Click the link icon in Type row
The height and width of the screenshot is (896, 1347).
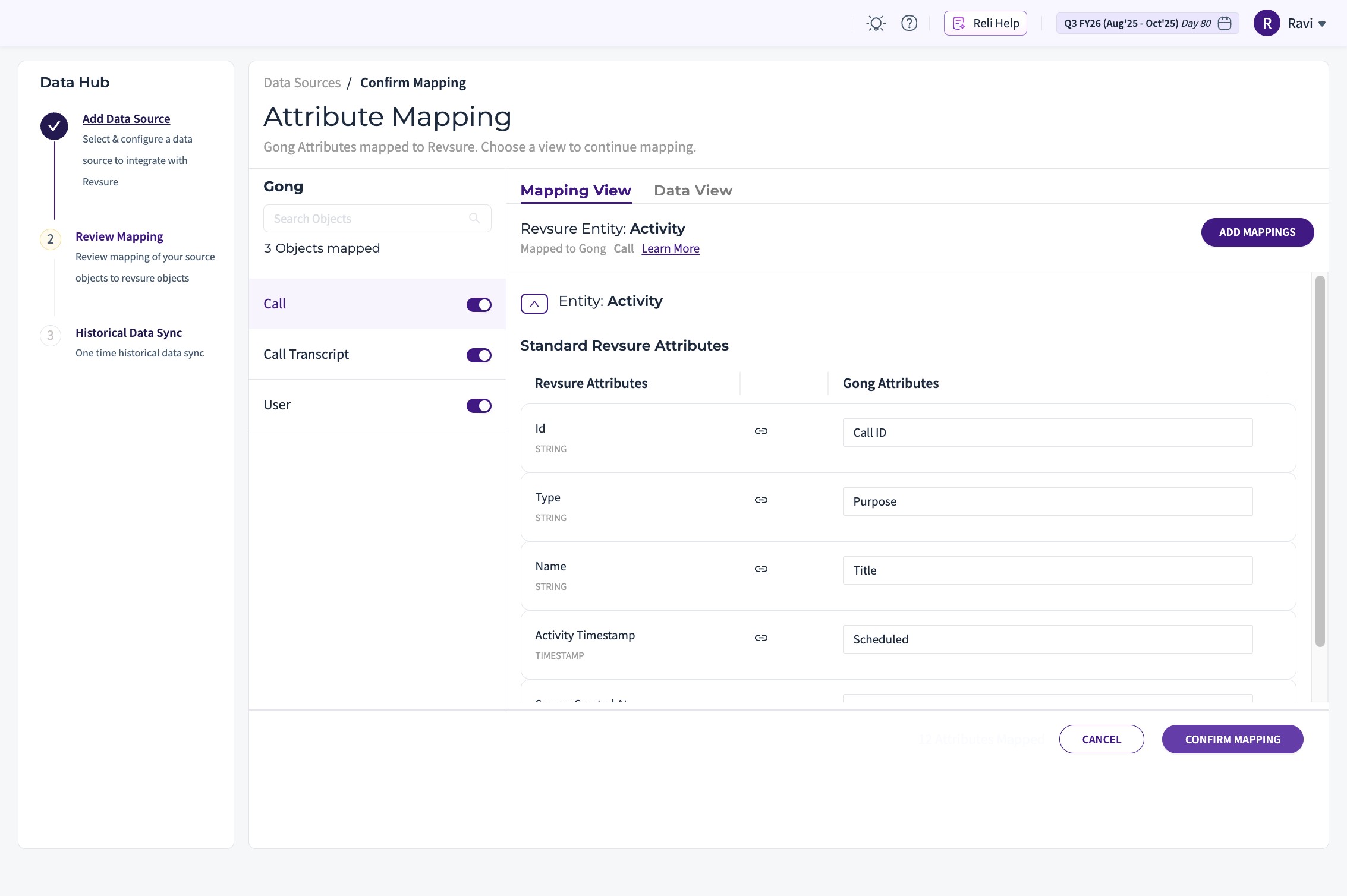point(761,500)
